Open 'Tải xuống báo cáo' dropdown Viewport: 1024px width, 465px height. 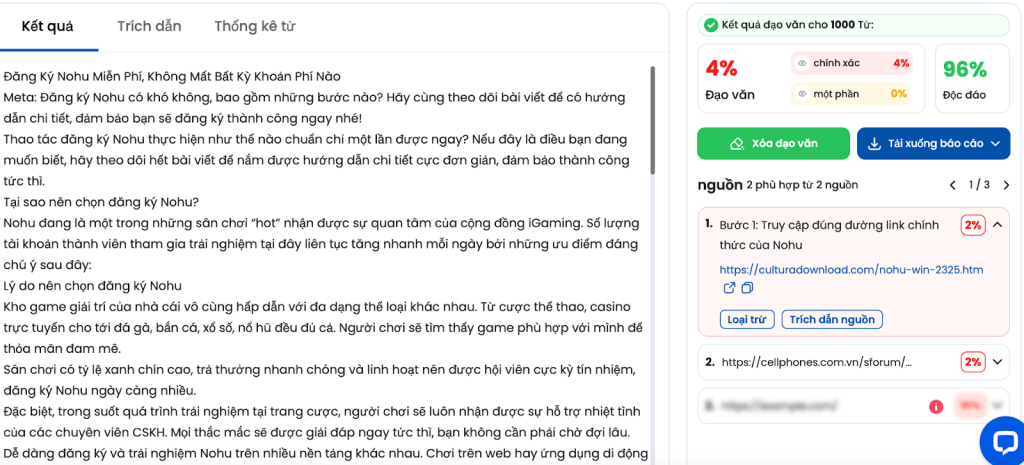pyautogui.click(x=996, y=144)
